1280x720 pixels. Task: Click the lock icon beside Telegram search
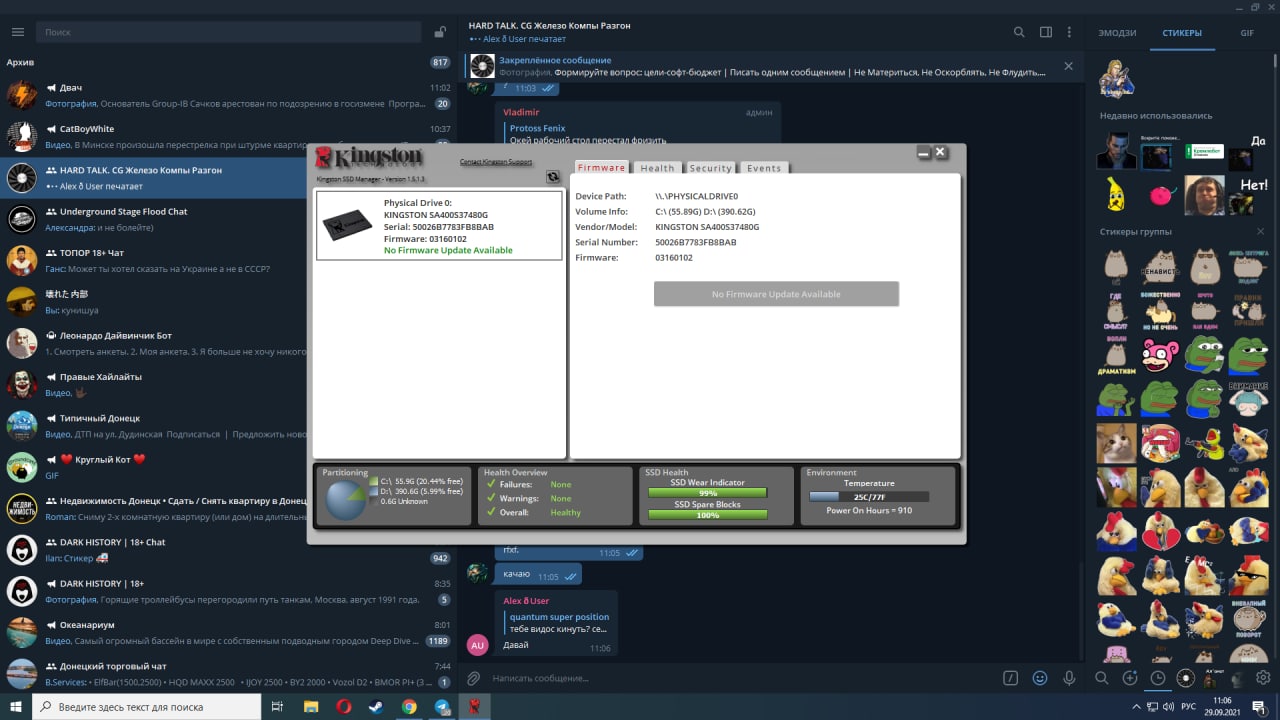(x=440, y=32)
